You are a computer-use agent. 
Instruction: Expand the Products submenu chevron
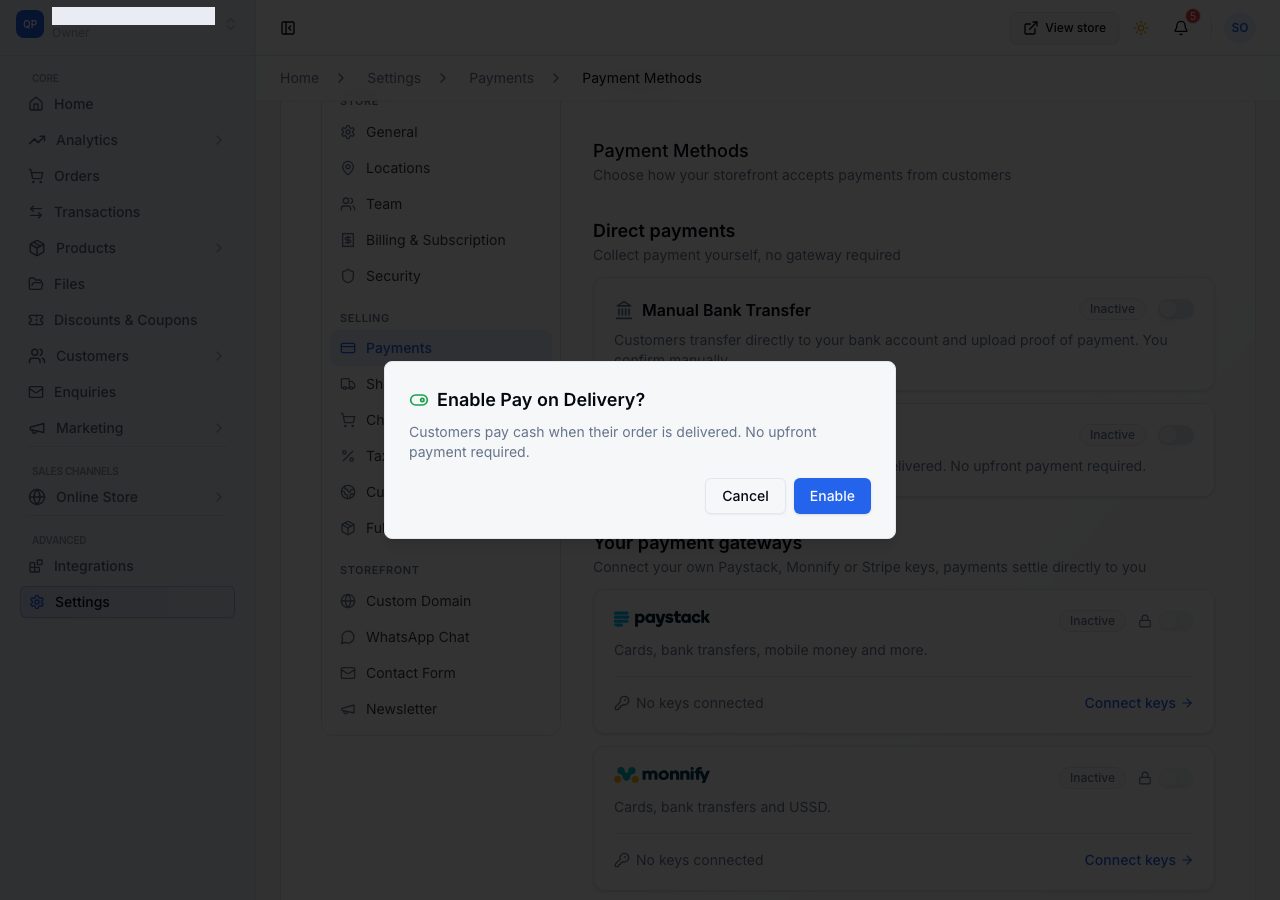219,248
